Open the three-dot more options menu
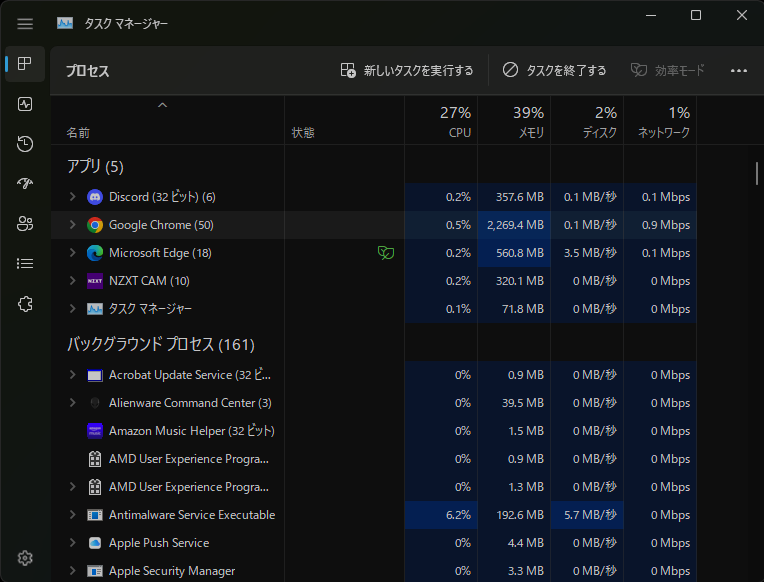 pos(739,71)
